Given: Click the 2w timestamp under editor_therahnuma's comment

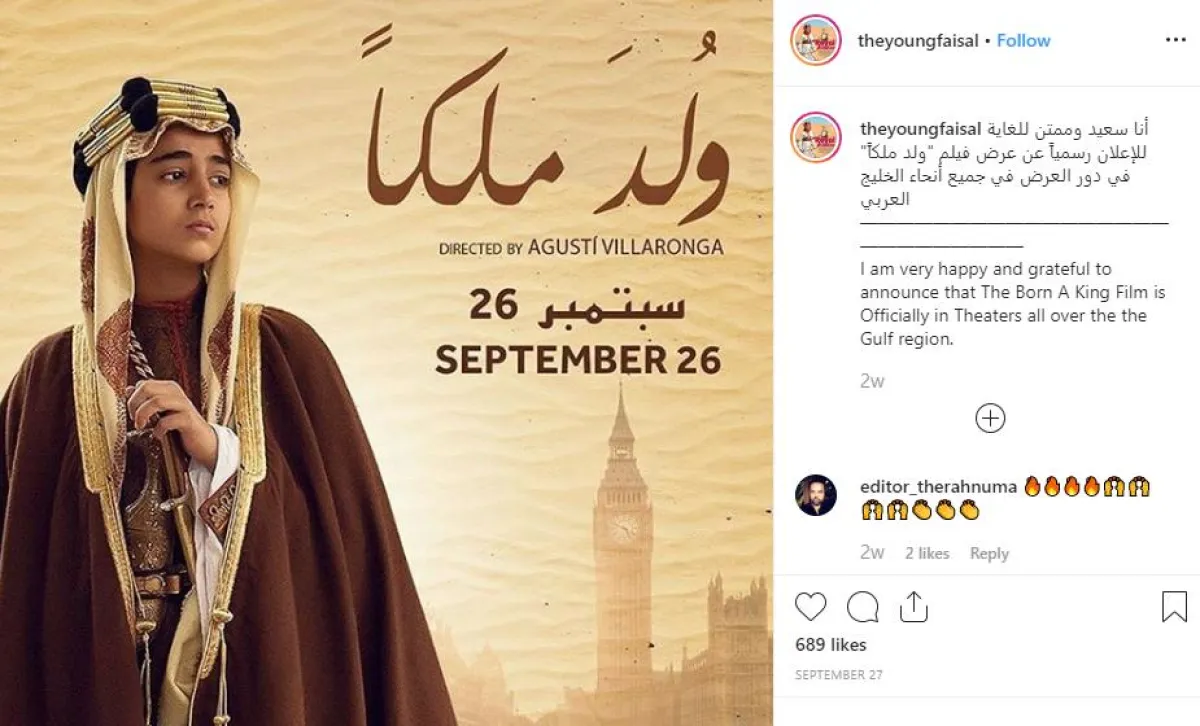Looking at the screenshot, I should 872,553.
